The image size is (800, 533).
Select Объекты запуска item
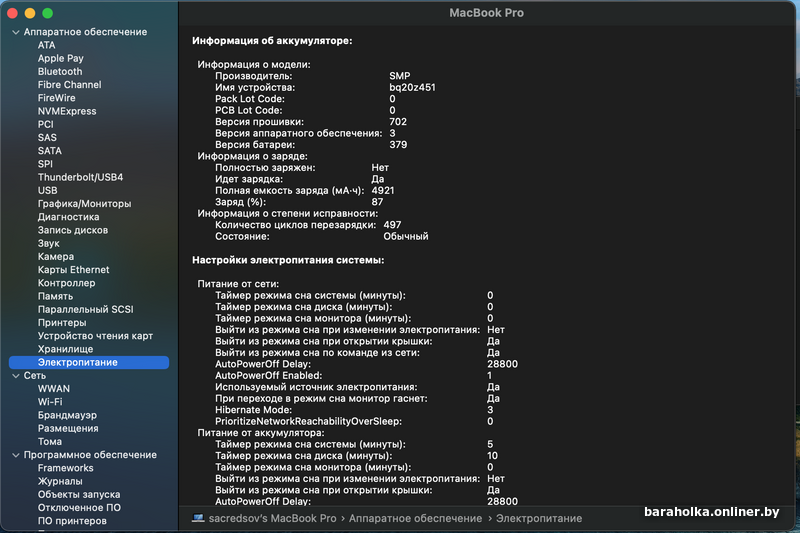(79, 495)
